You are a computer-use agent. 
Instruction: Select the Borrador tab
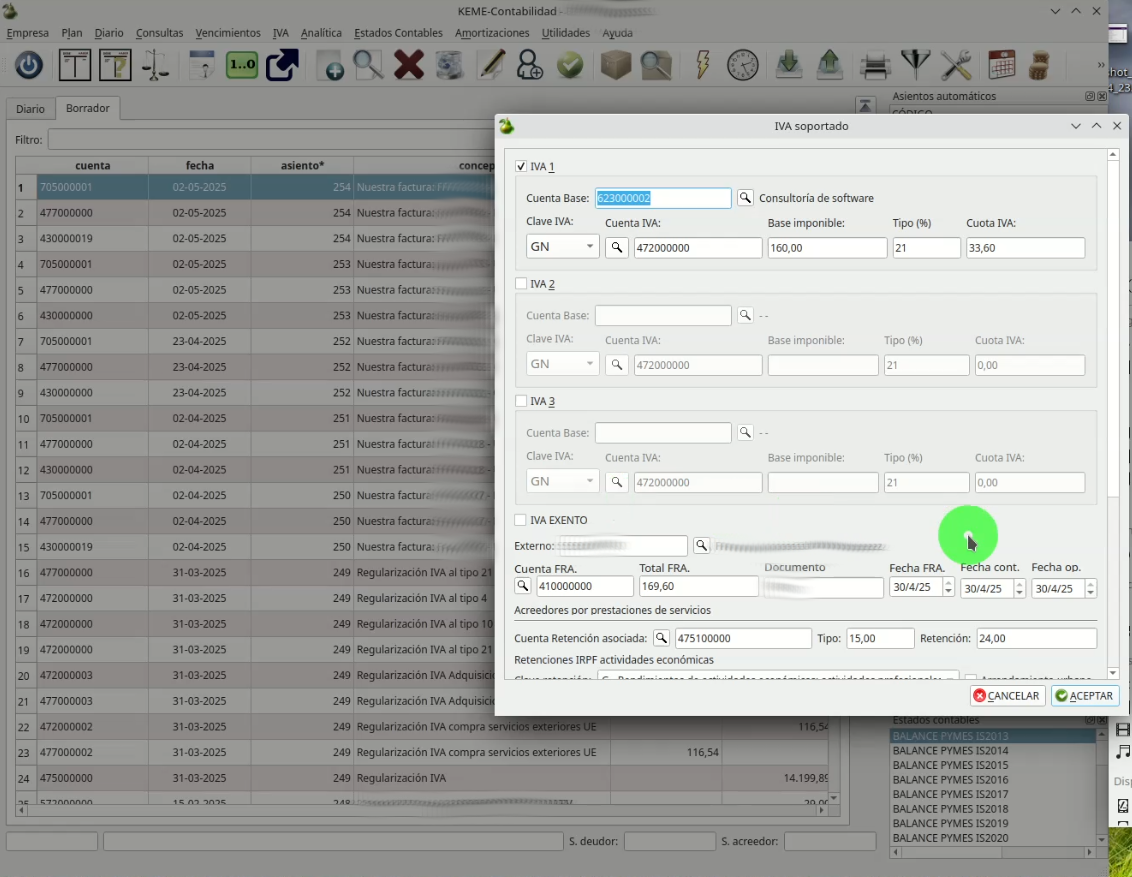point(87,108)
